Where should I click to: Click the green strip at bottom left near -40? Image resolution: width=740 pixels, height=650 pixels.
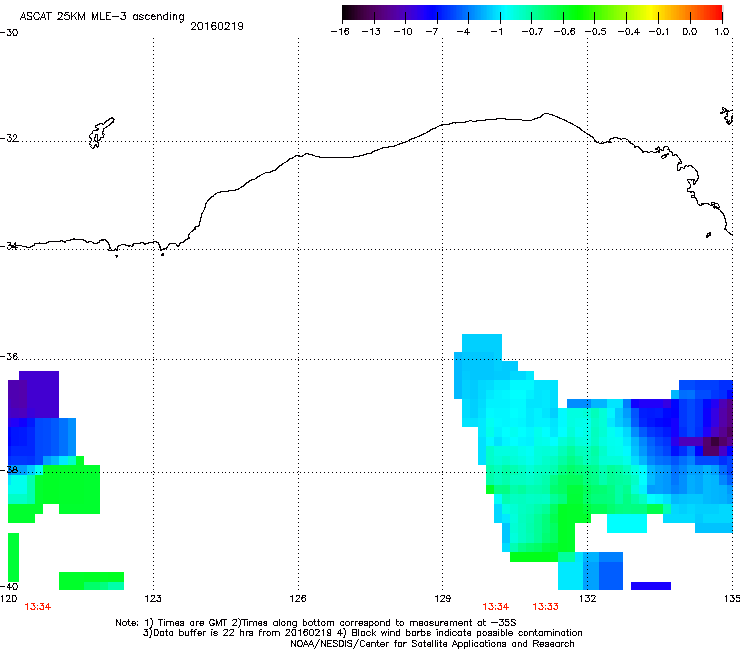[x=92, y=581]
